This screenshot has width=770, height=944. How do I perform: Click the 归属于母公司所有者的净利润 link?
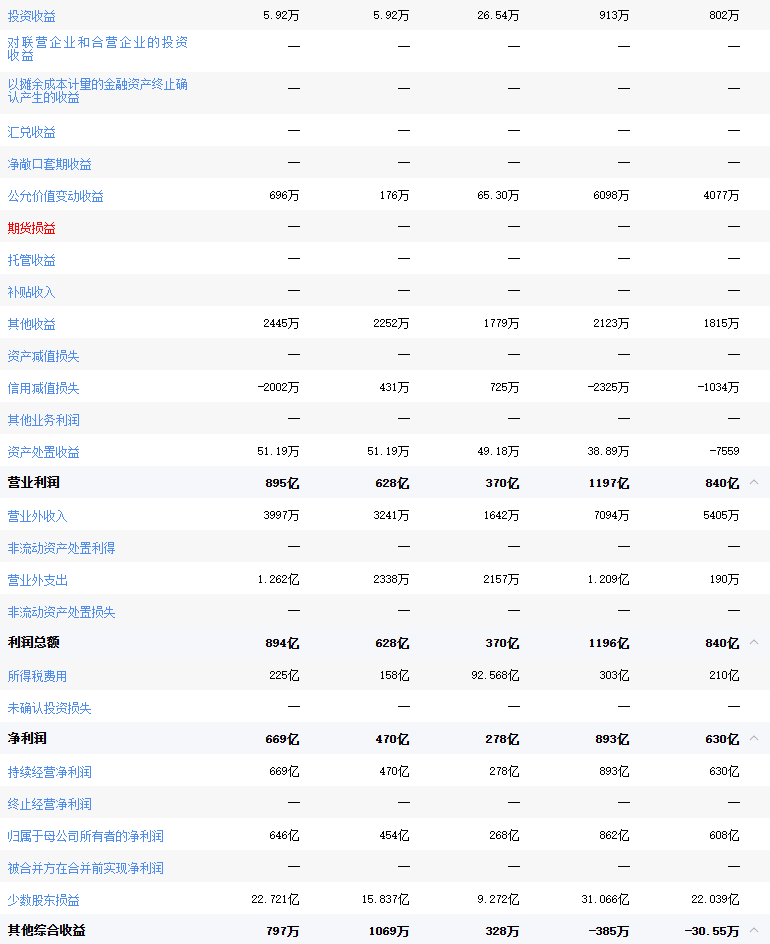pos(86,836)
